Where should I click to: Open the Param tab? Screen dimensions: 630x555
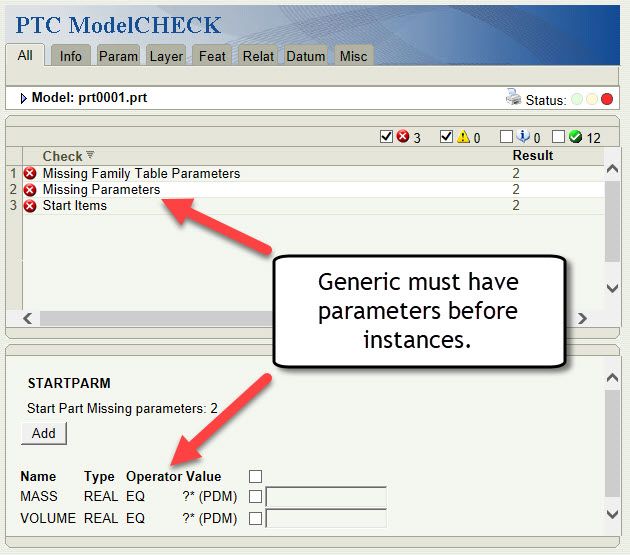point(118,56)
